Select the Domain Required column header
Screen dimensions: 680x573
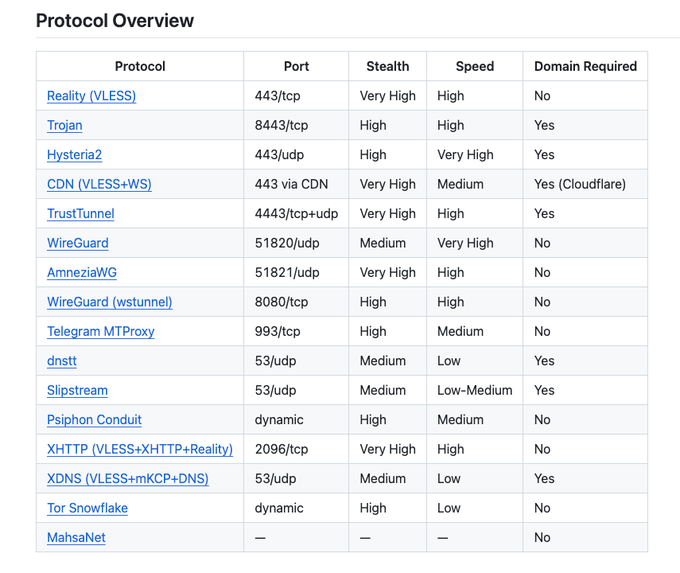[585, 66]
